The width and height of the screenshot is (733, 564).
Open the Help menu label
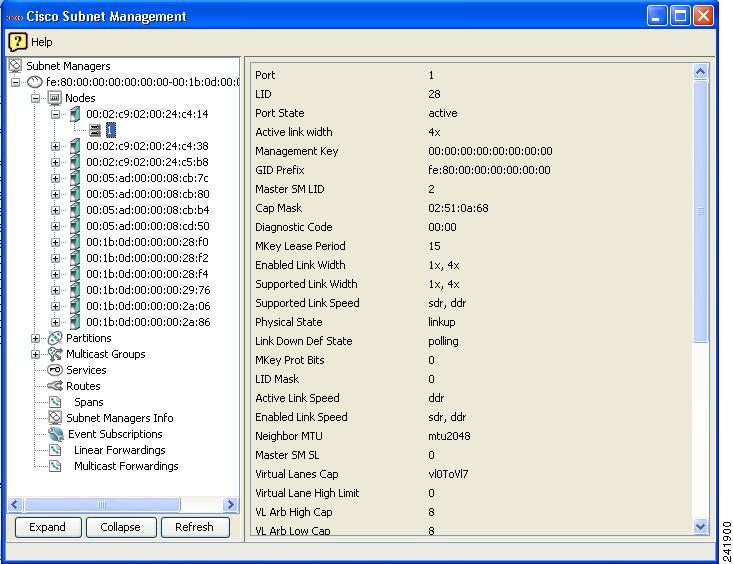42,42
